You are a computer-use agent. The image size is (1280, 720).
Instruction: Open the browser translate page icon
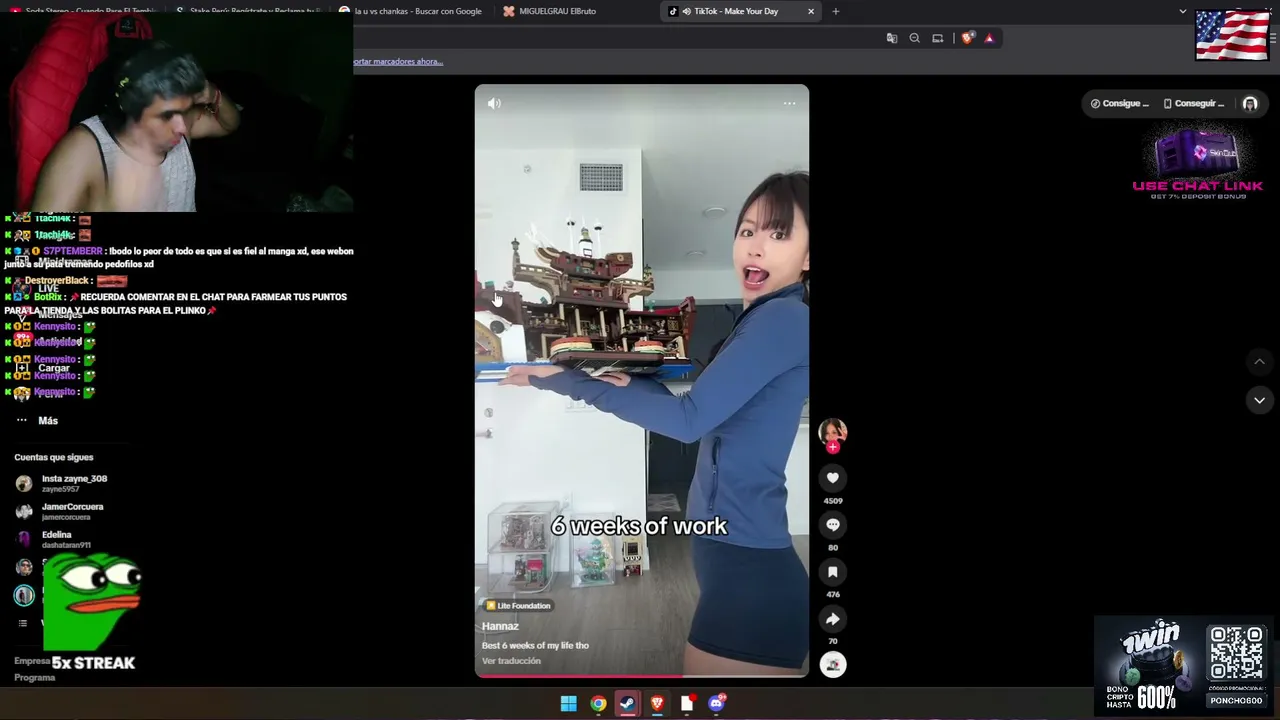click(x=892, y=38)
